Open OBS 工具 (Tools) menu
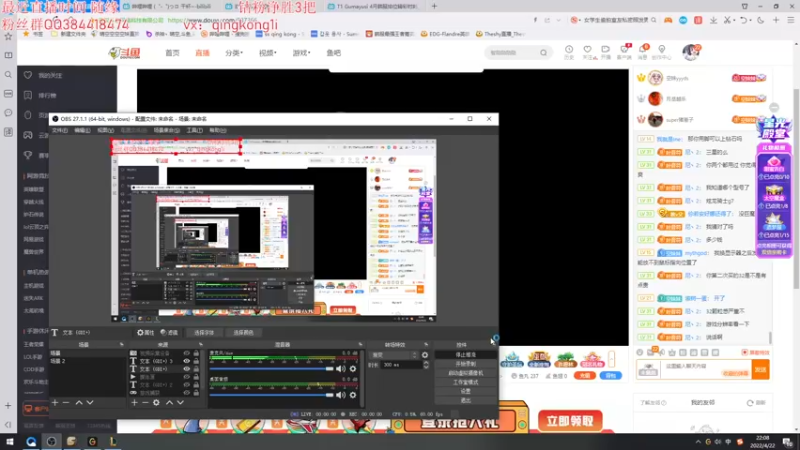 (194, 131)
